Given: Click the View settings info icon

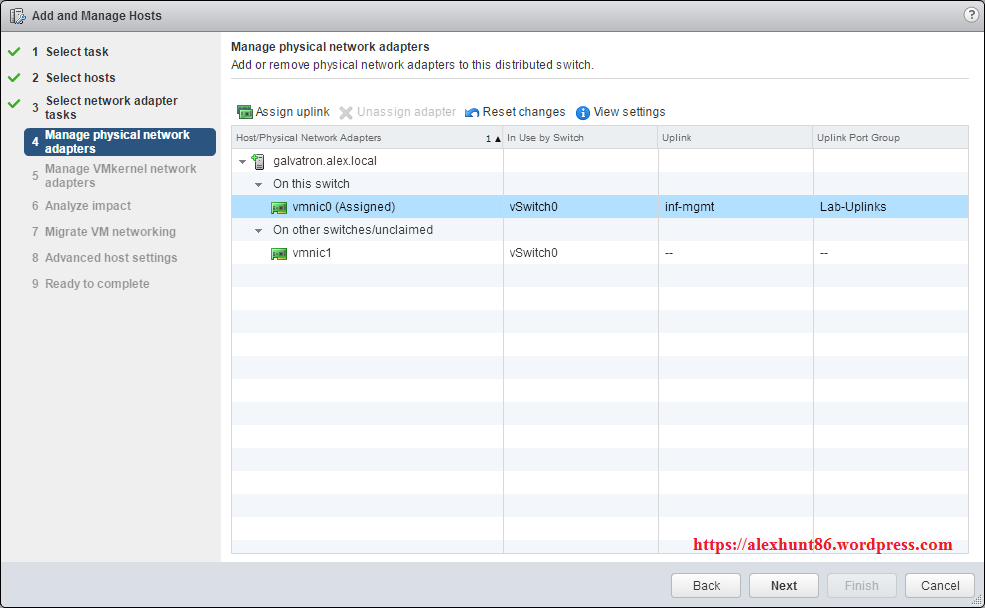Looking at the screenshot, I should coord(583,112).
